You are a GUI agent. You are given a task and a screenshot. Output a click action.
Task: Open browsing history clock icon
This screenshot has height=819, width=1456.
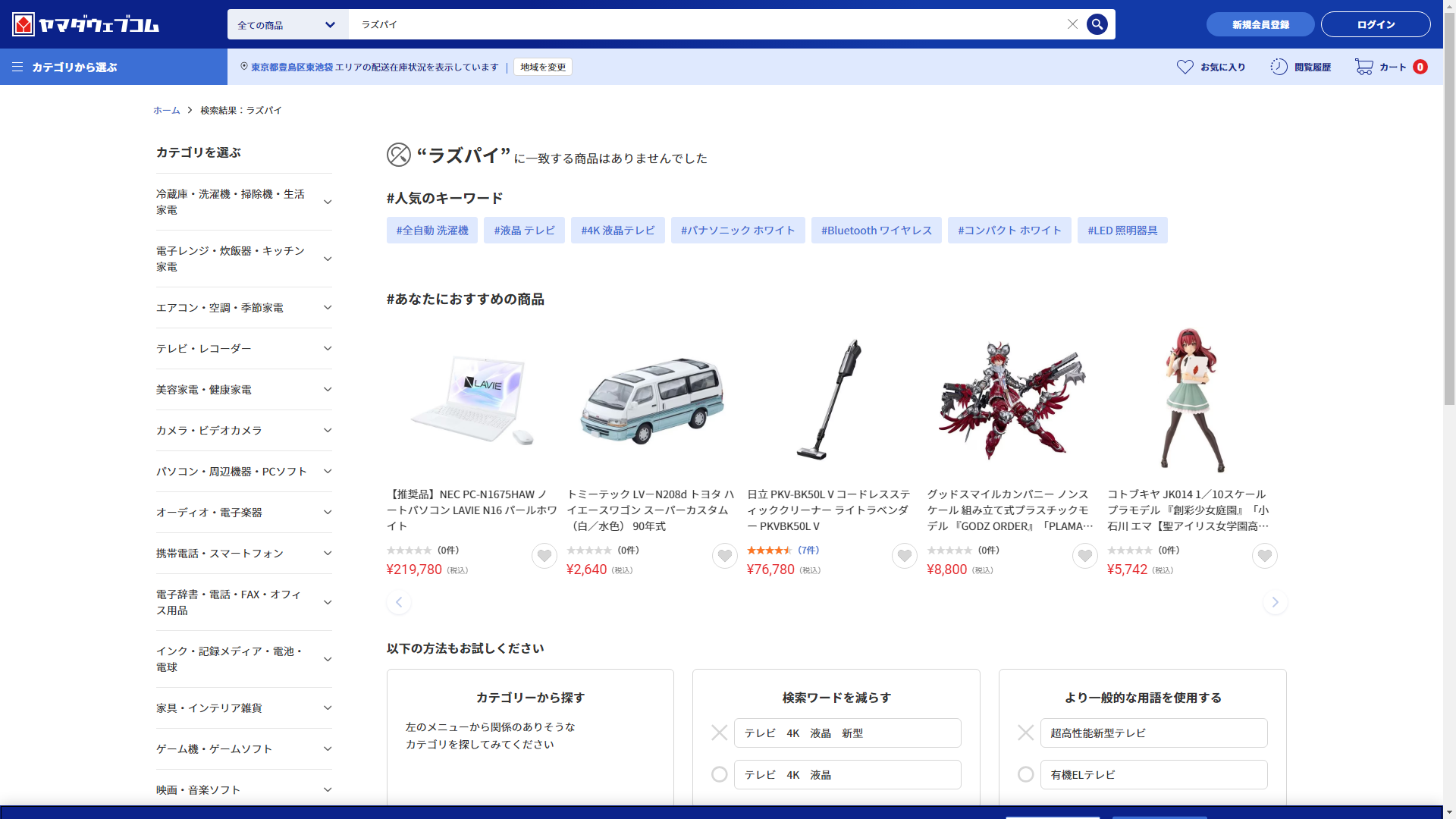(1279, 67)
